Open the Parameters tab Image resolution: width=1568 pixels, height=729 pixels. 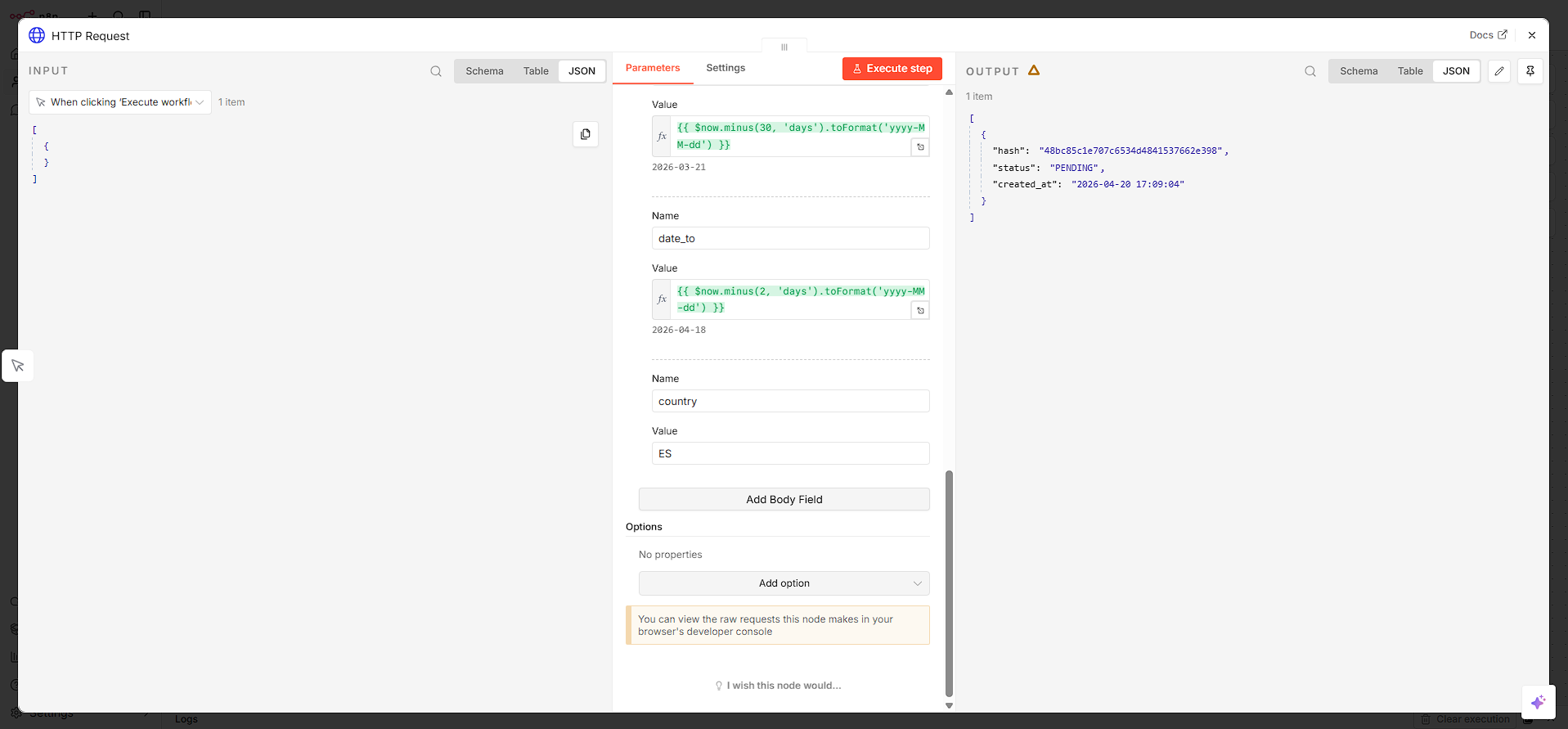(653, 68)
